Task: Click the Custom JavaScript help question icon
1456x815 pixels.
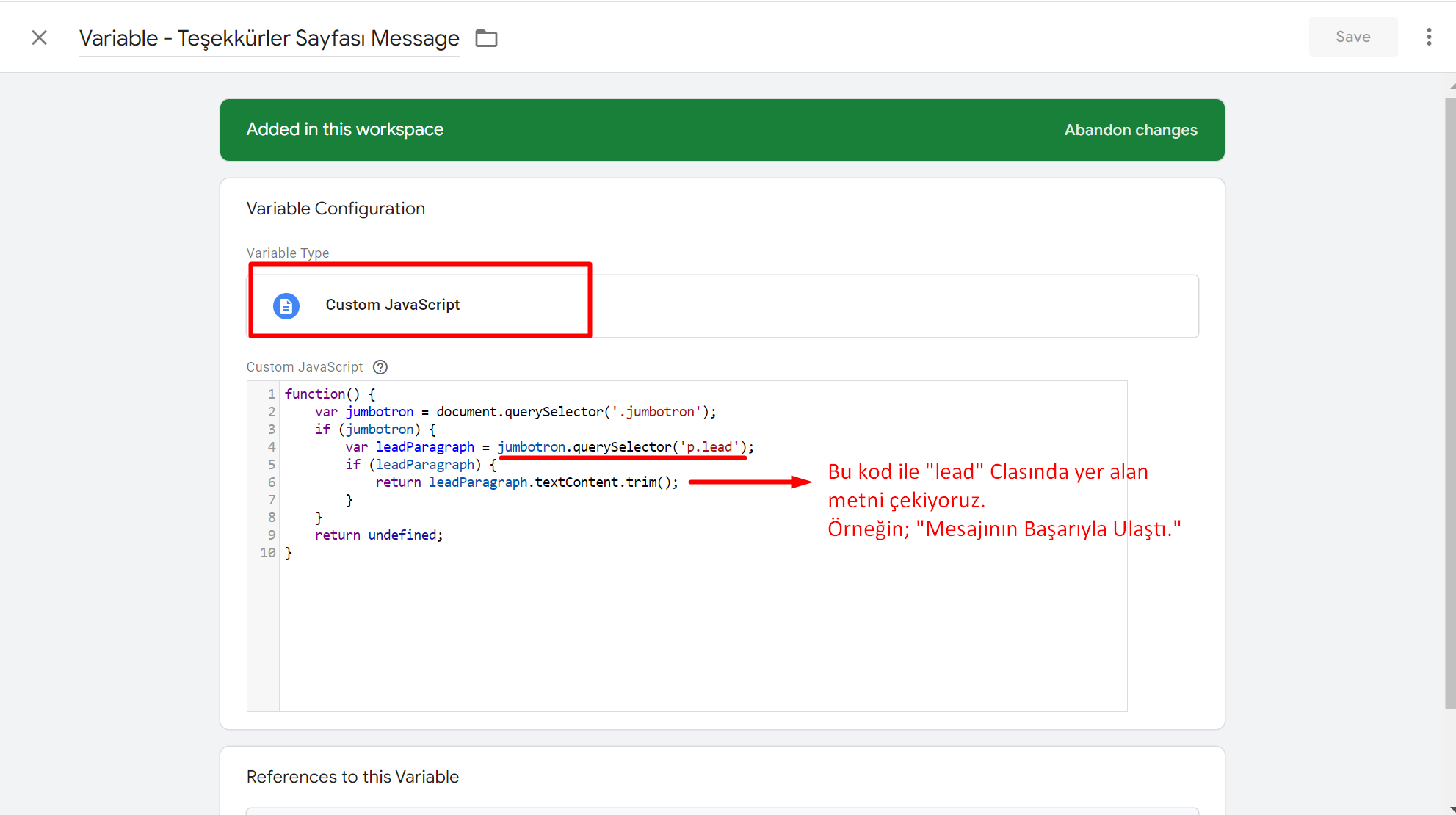Action: pyautogui.click(x=380, y=367)
